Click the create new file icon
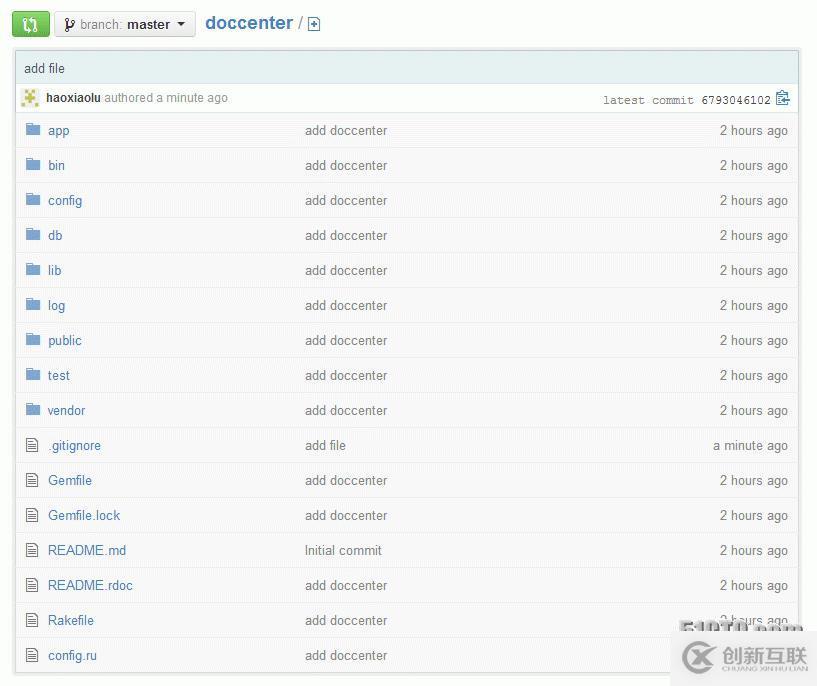The height and width of the screenshot is (686, 817). pos(314,24)
